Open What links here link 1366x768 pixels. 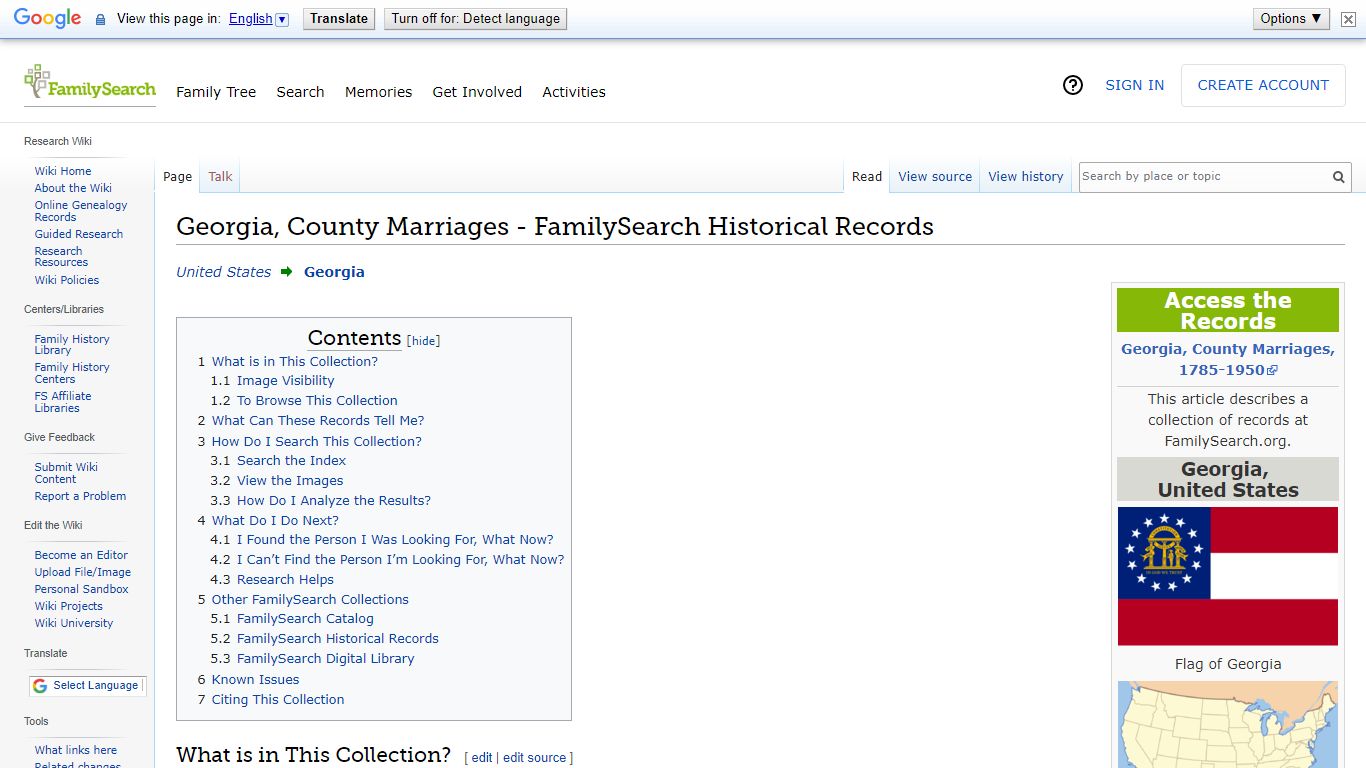click(76, 750)
